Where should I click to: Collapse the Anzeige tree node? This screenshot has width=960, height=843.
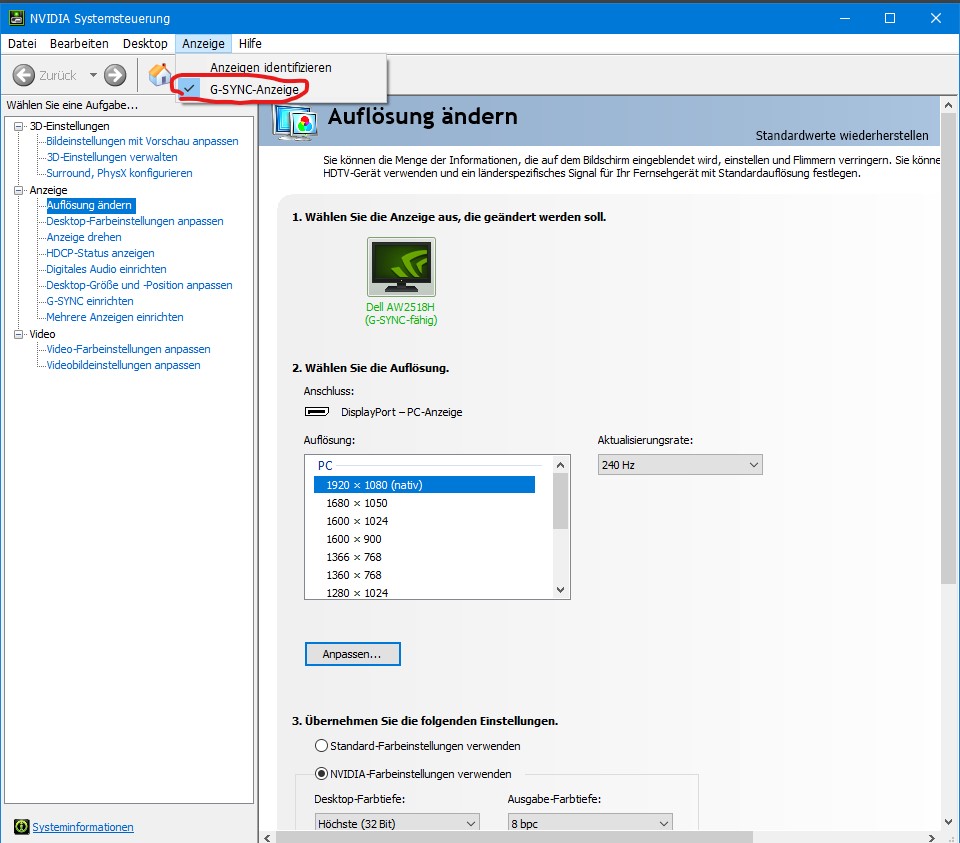click(18, 190)
